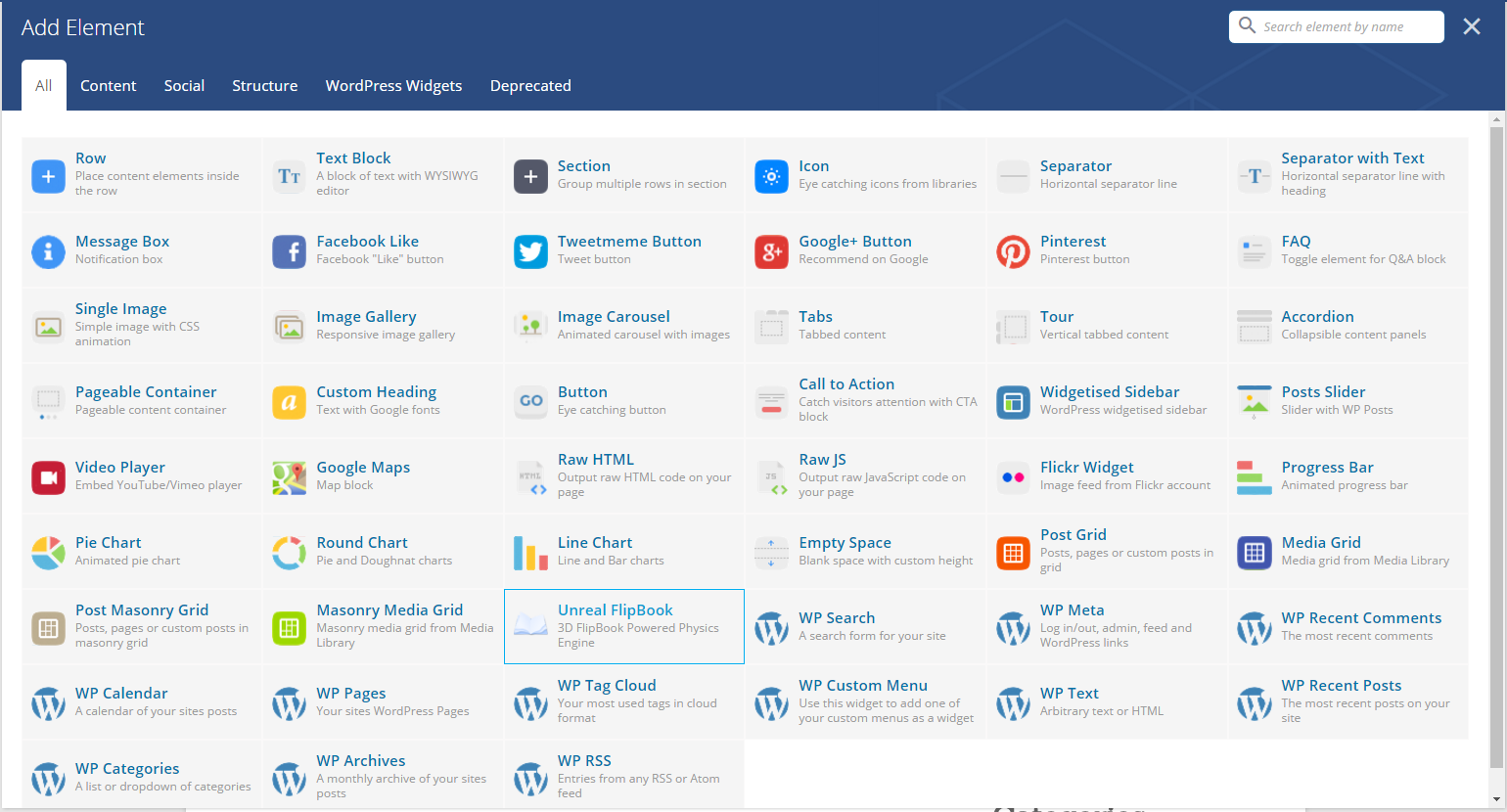Click the blue Media Grid icon
This screenshot has width=1507, height=812.
(x=1254, y=553)
